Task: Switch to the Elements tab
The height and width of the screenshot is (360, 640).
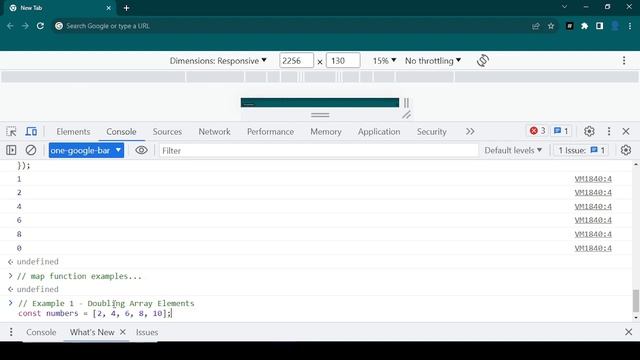Action: point(73,132)
